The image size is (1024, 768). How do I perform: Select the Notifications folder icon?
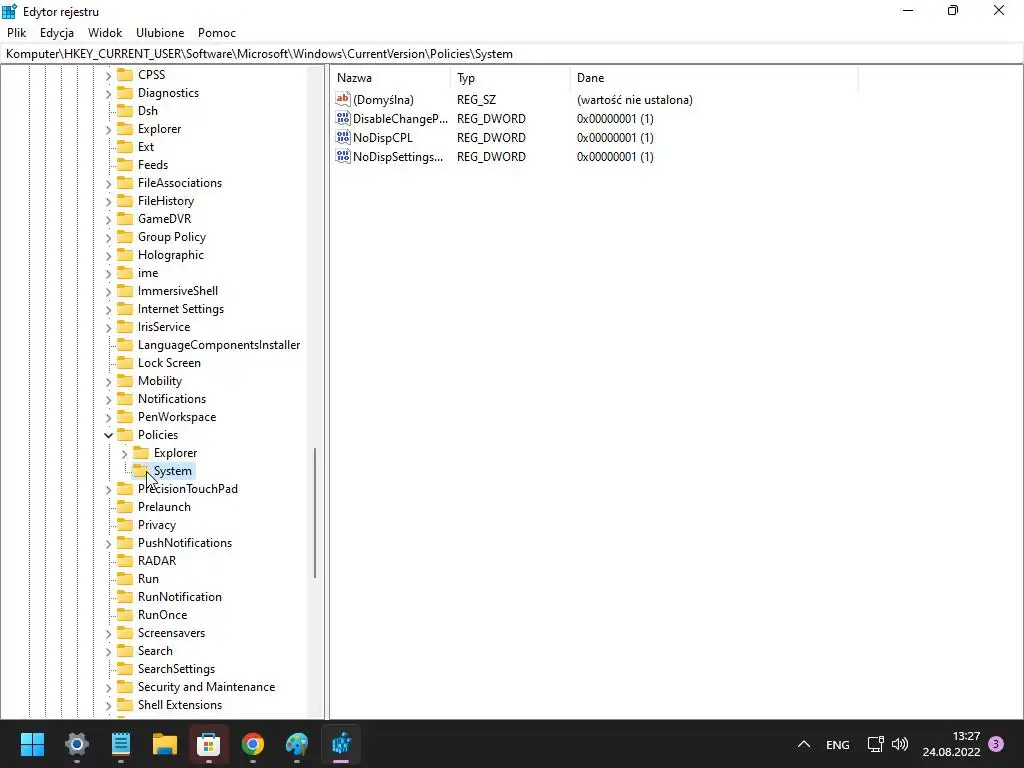coord(125,398)
